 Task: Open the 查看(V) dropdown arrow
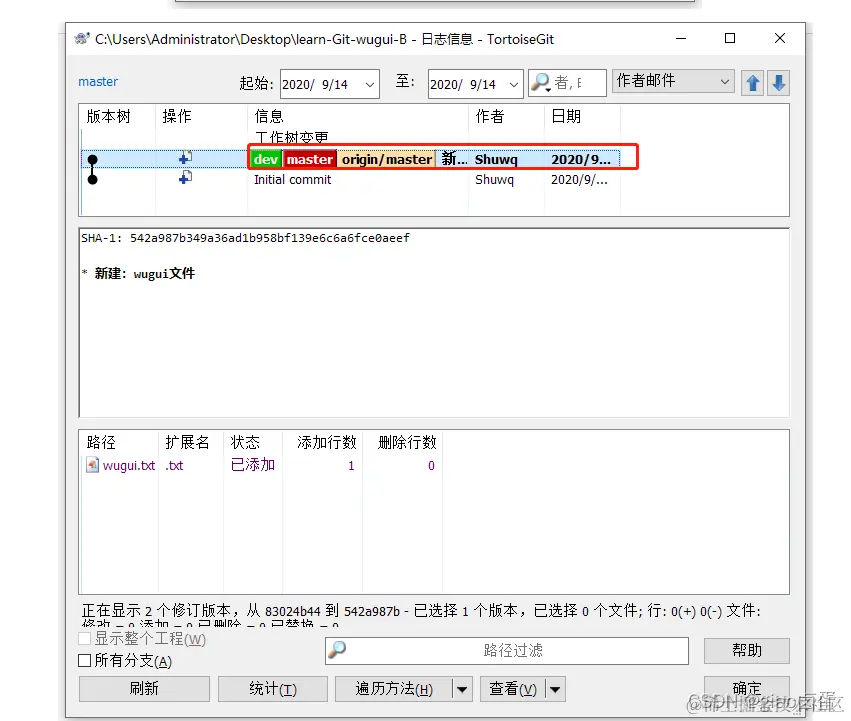point(555,690)
